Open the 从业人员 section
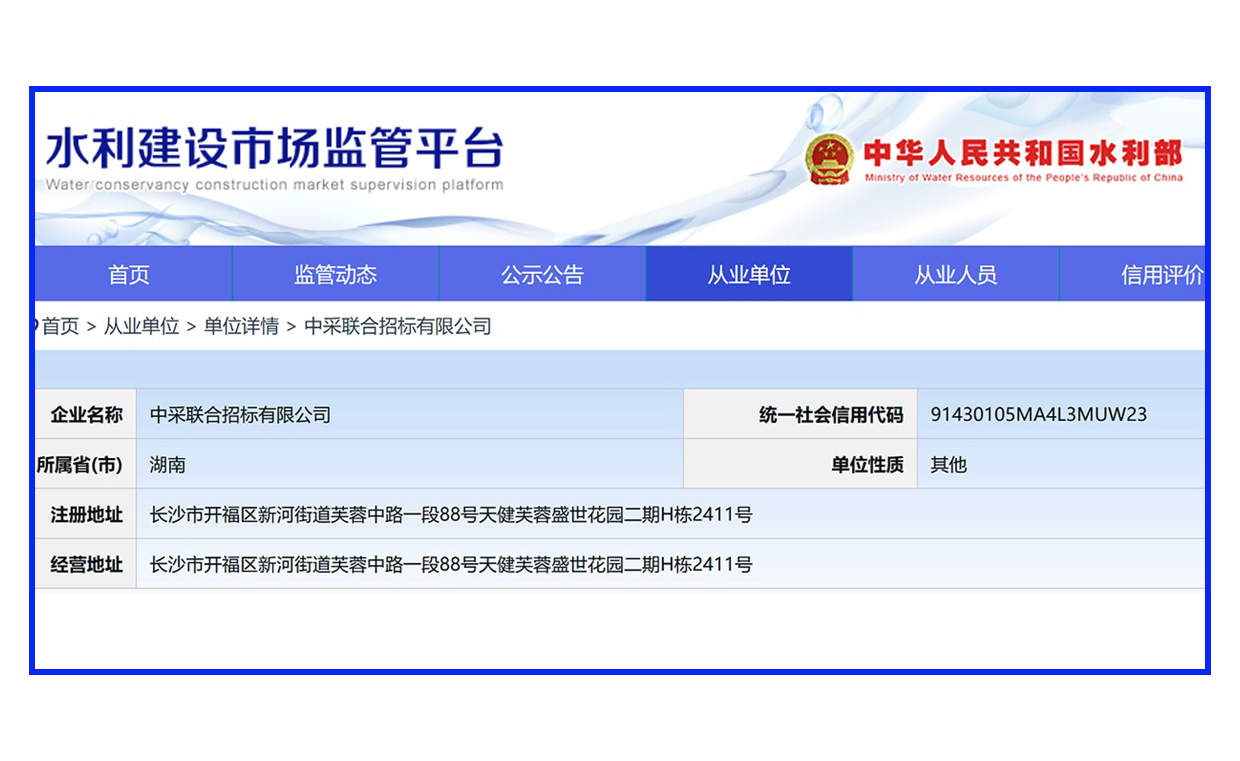 tap(956, 274)
